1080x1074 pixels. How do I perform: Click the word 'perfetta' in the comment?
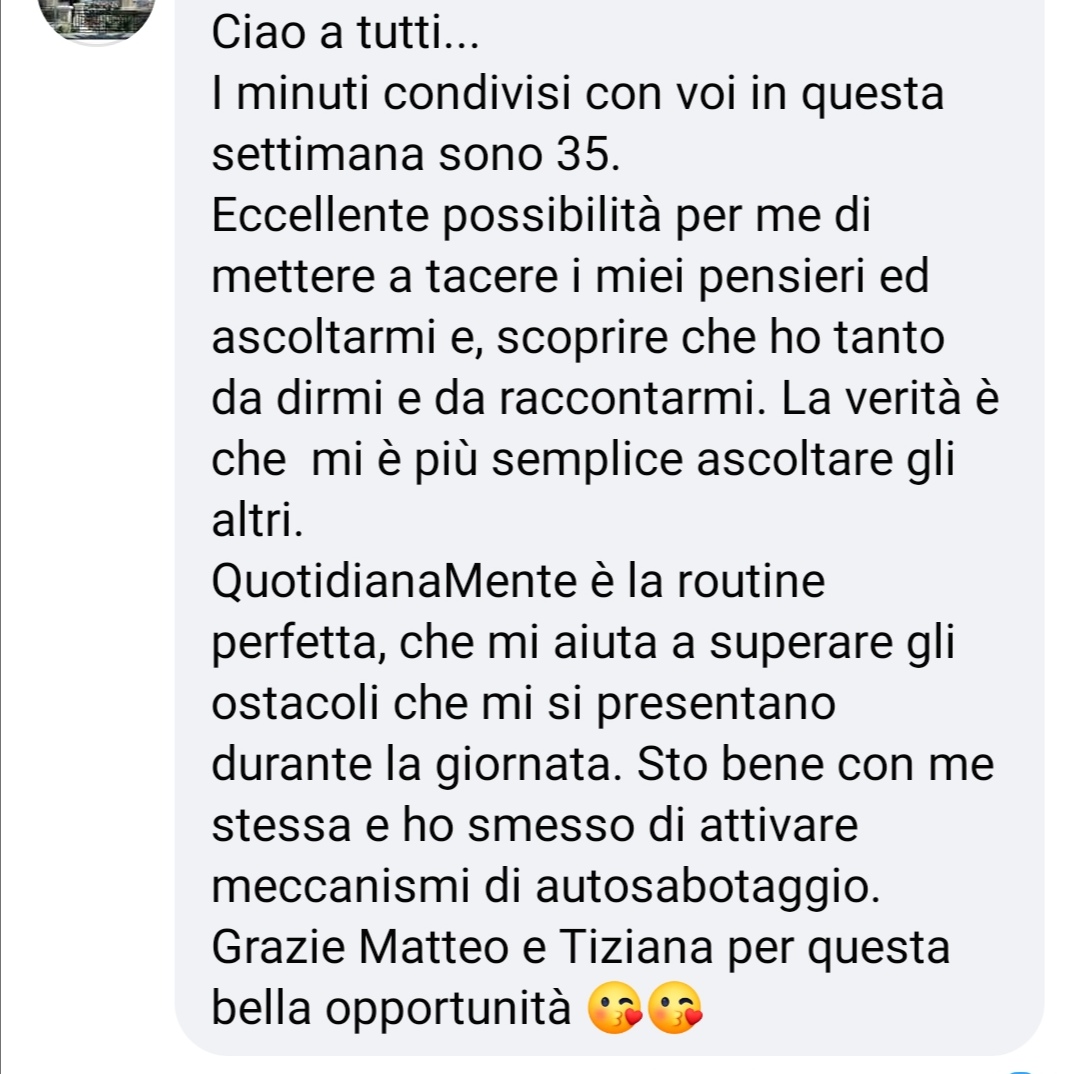point(294,643)
